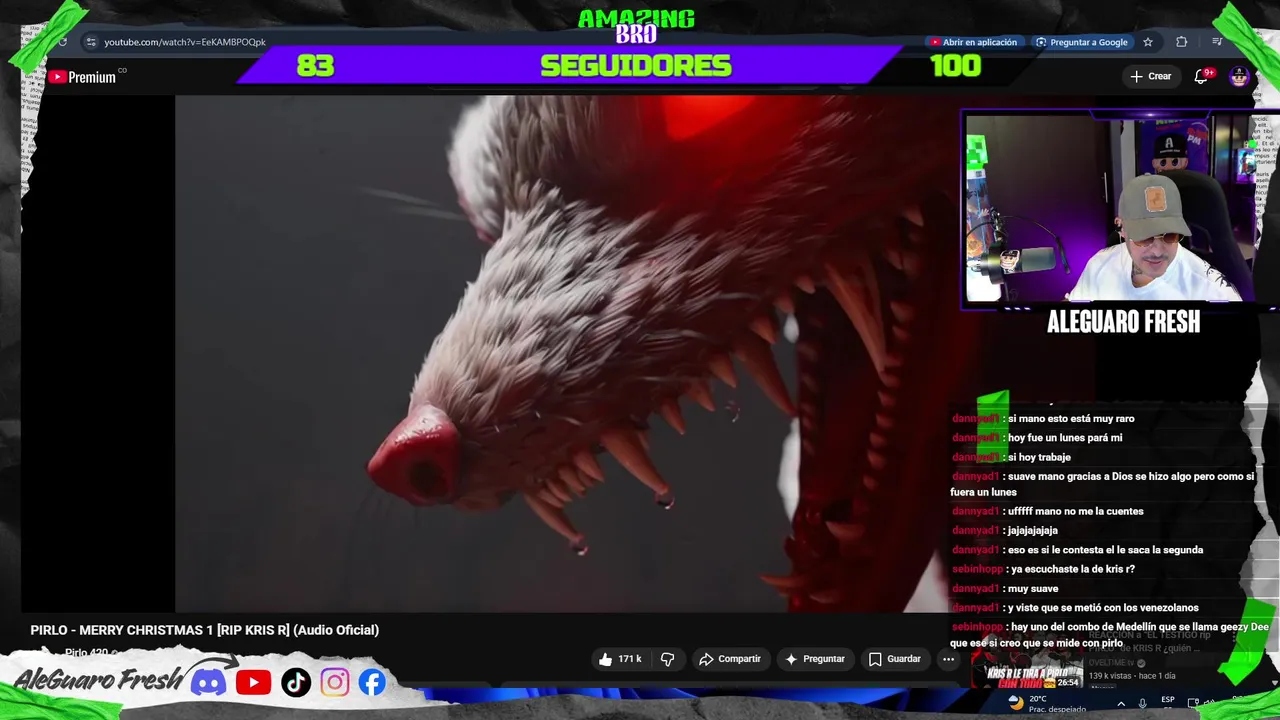Image resolution: width=1280 pixels, height=720 pixels.
Task: Click chat message 'jajajajajaja'
Action: point(1033,531)
